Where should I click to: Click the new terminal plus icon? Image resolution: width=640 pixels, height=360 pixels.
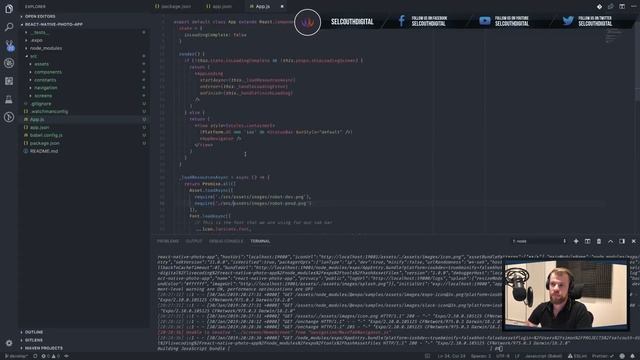(576, 241)
